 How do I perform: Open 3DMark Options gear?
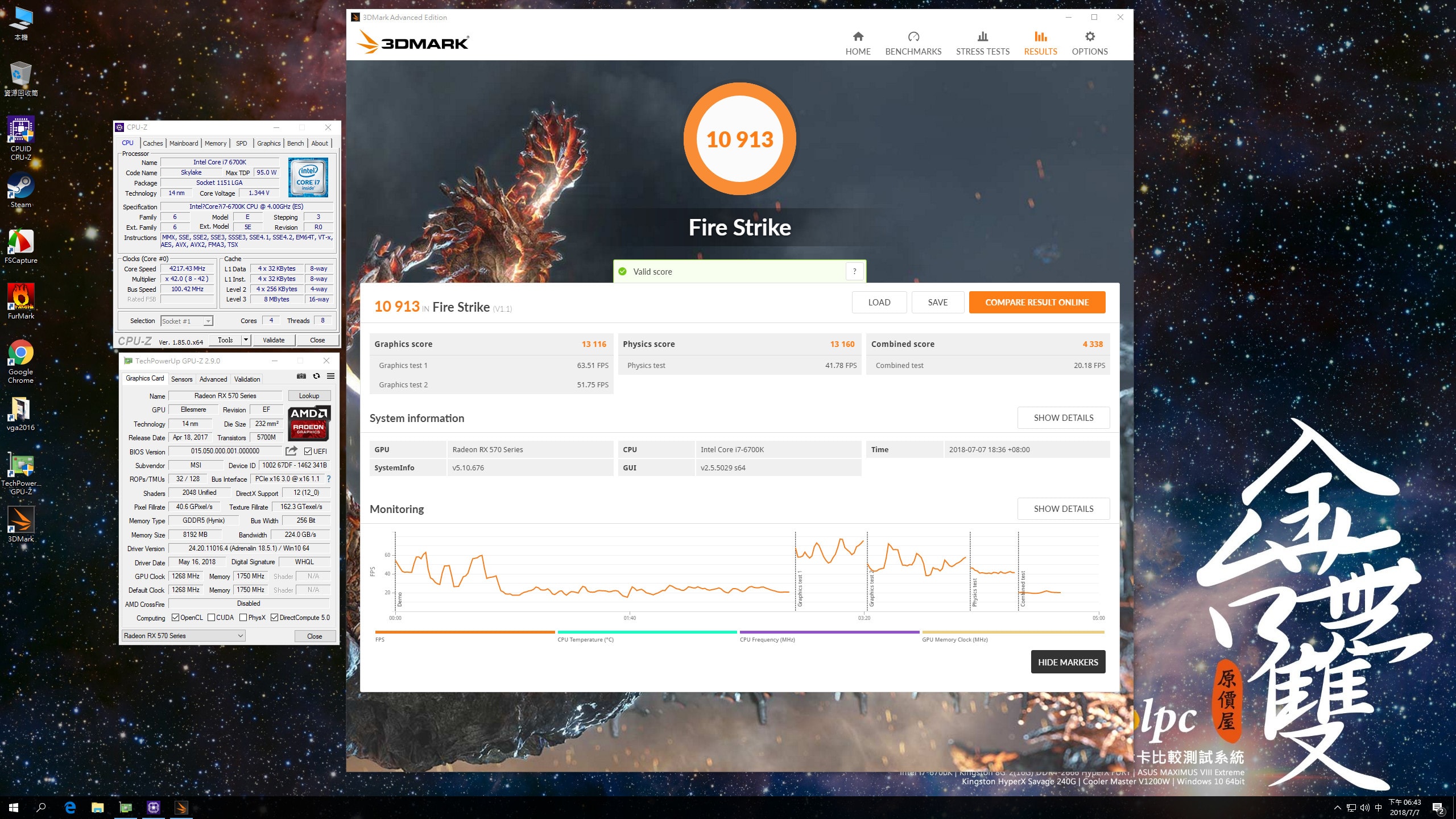coord(1089,44)
